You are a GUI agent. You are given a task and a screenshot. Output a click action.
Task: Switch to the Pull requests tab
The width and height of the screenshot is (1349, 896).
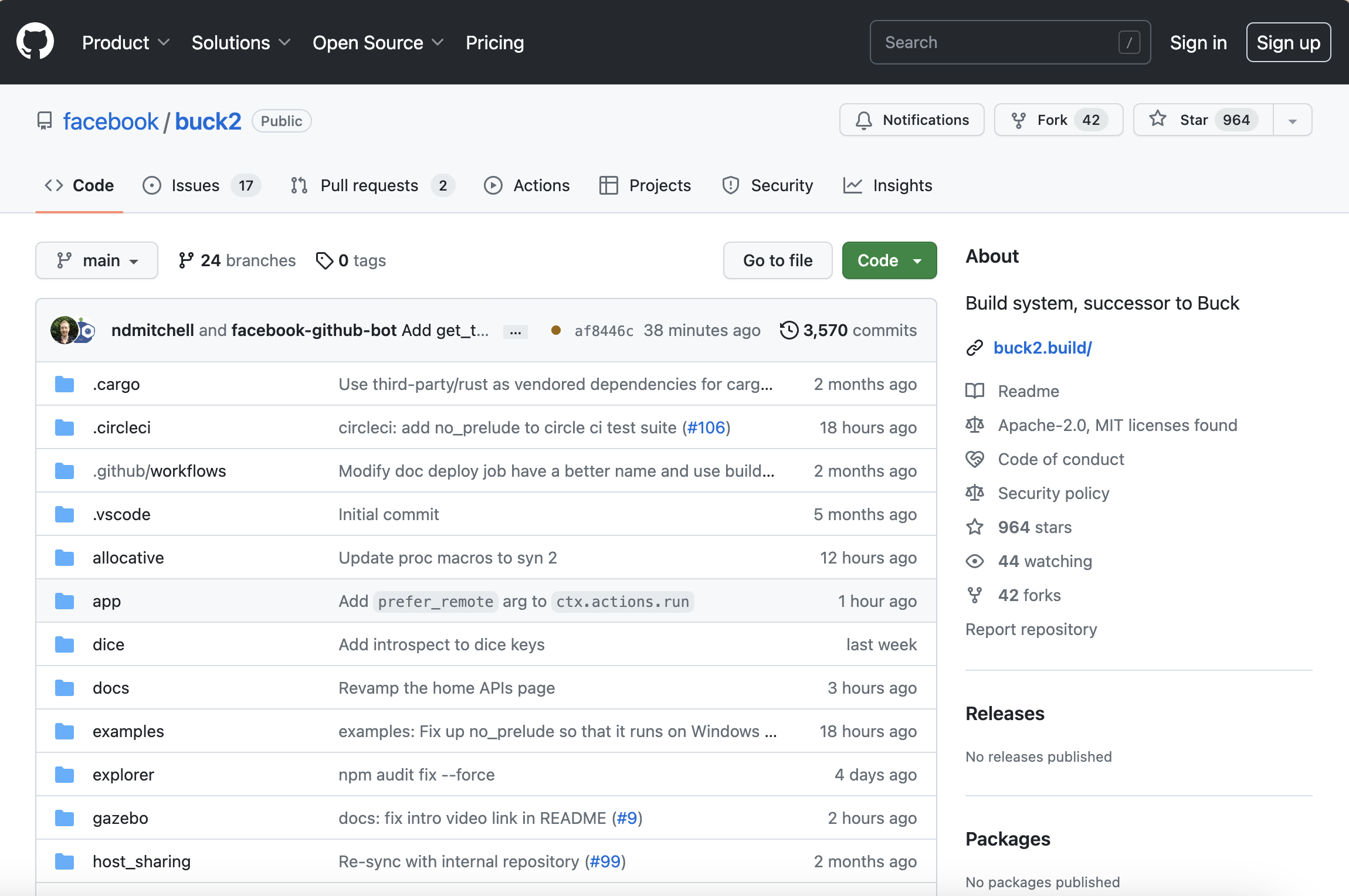pyautogui.click(x=372, y=185)
